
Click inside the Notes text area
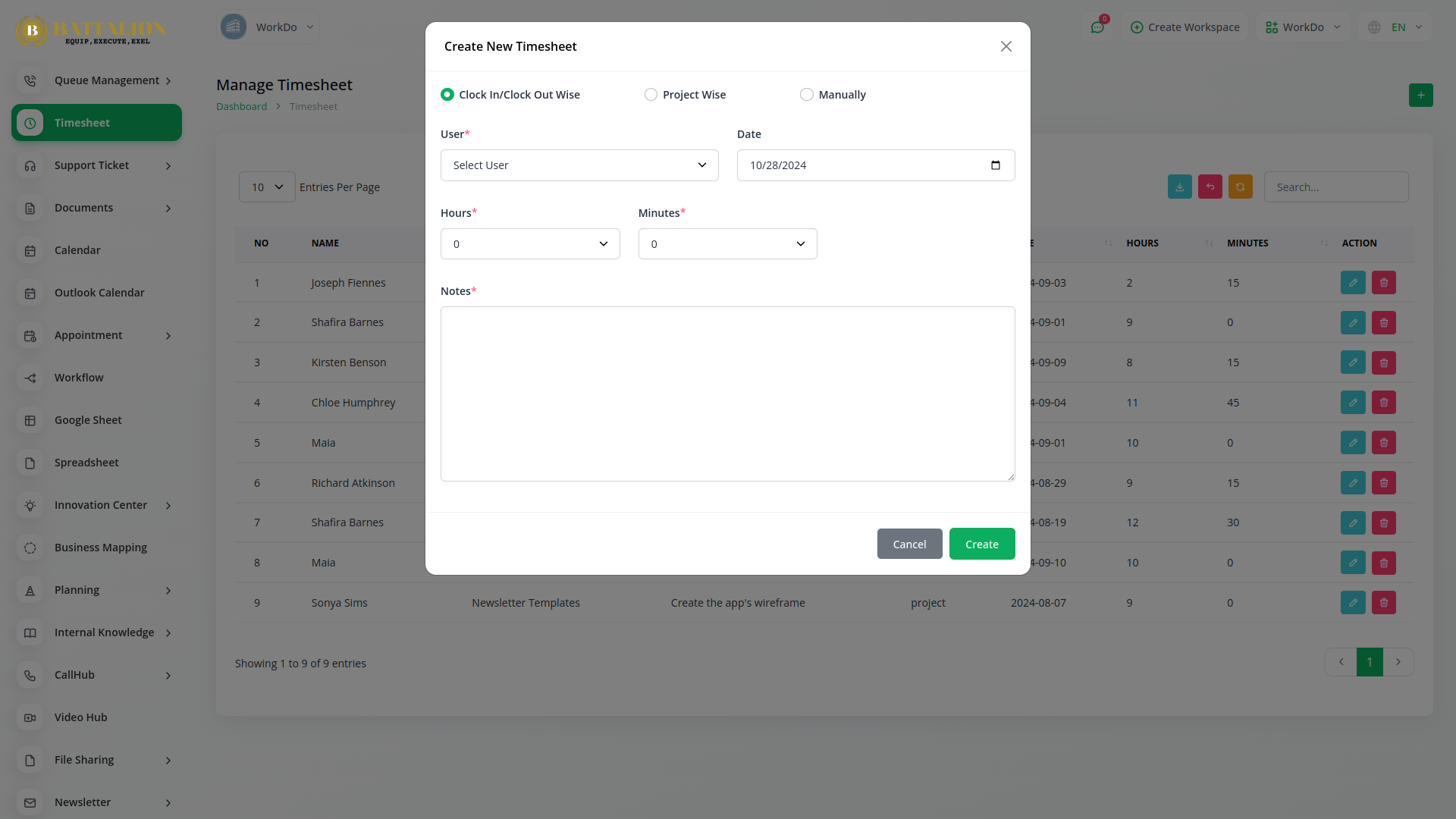click(x=727, y=394)
